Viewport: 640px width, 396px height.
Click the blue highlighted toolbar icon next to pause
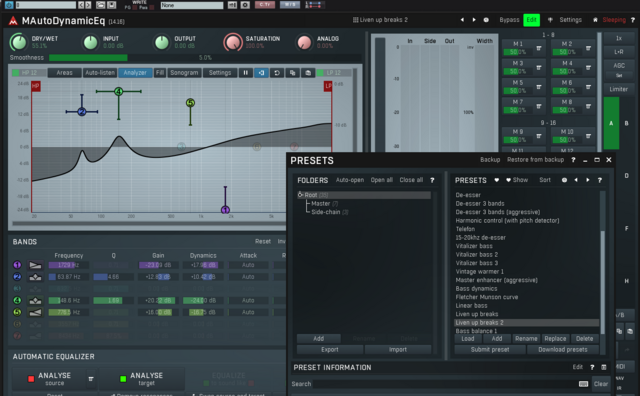pos(261,73)
